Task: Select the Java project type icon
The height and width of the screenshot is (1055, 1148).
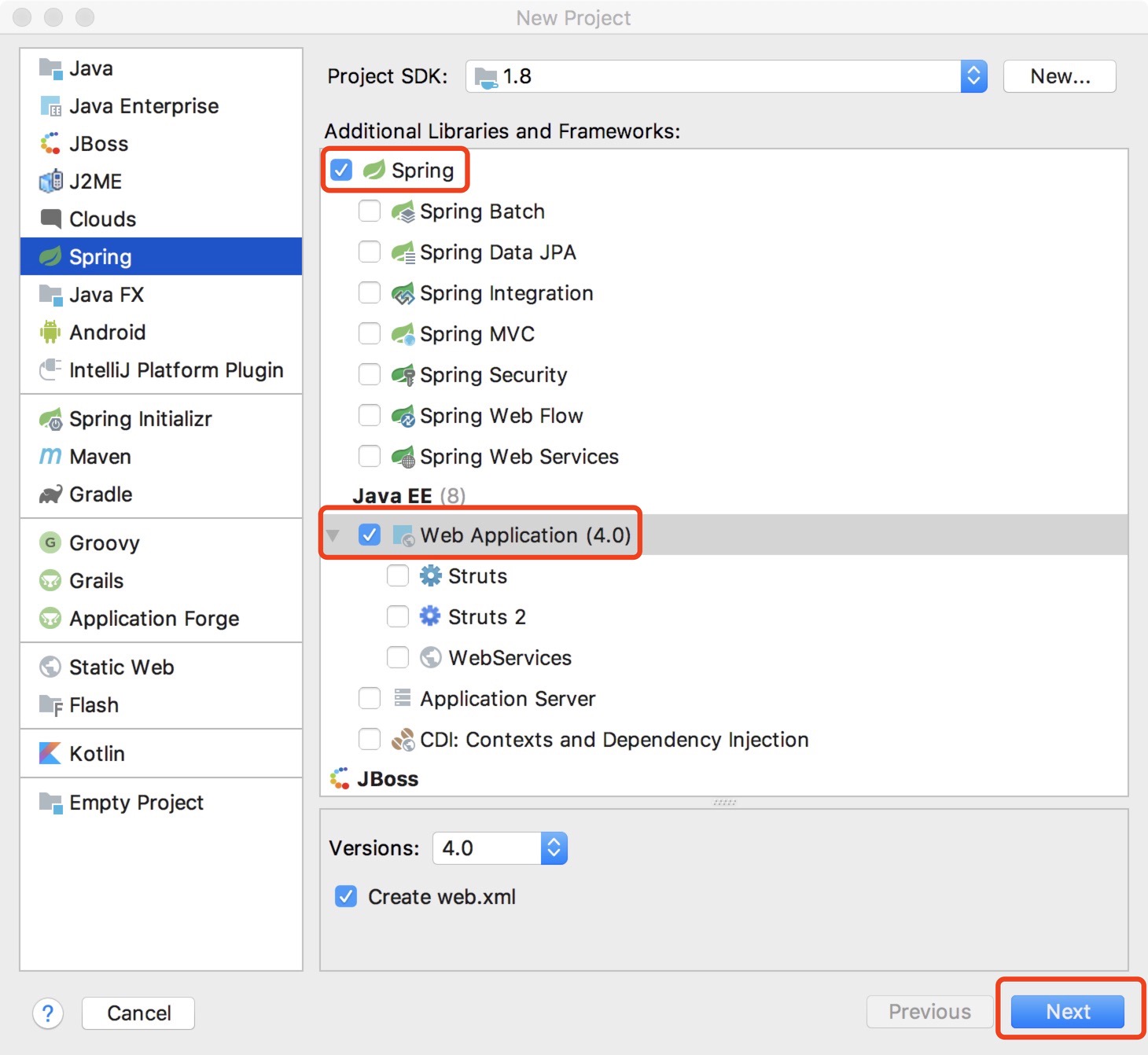Action: pos(50,68)
